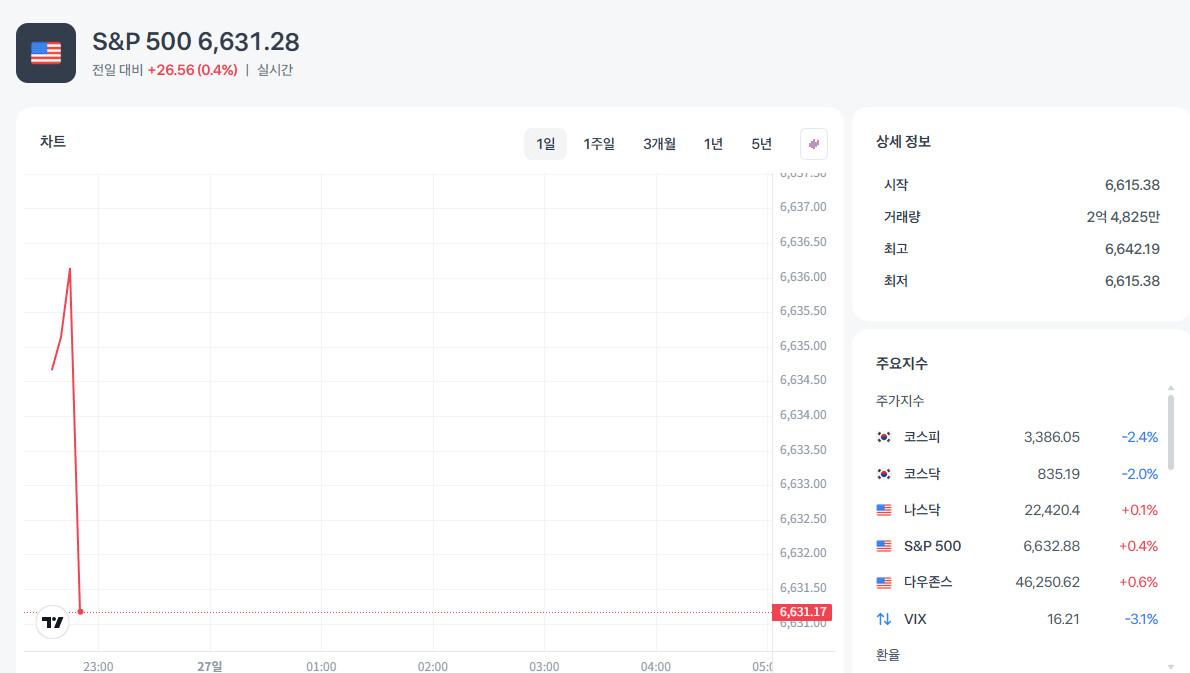Click the VIX change -3.1%
Viewport: 1190px width, 673px height.
1141,619
